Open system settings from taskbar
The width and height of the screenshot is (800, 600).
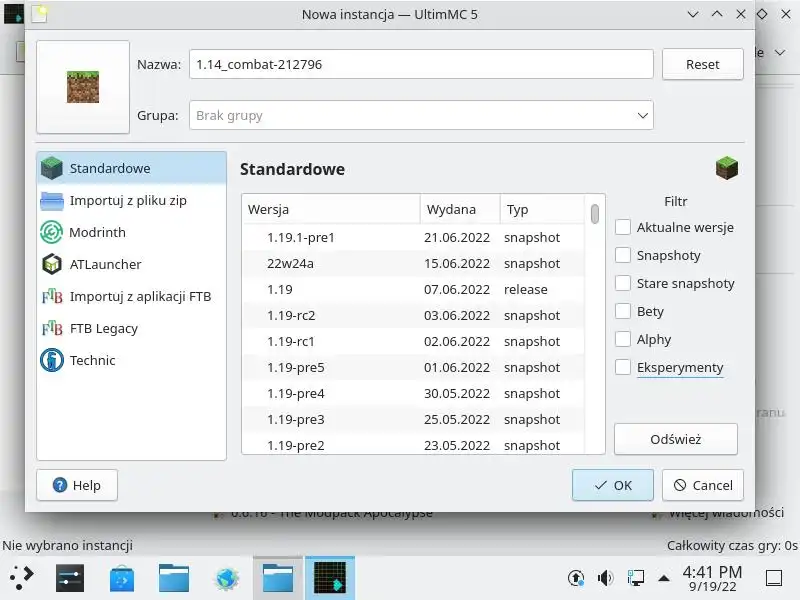(x=70, y=578)
